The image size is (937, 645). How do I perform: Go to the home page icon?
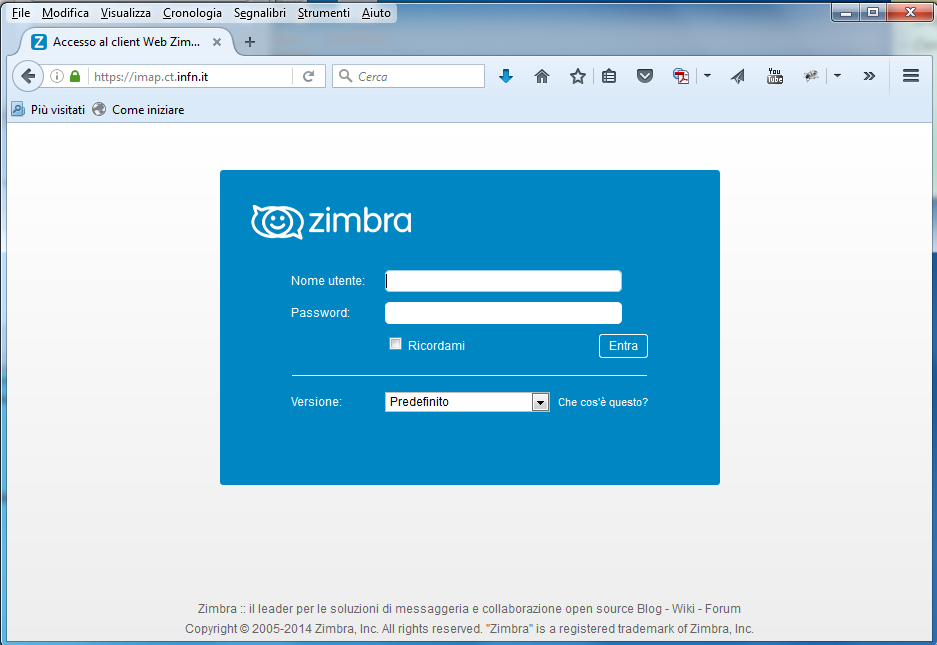pos(541,76)
